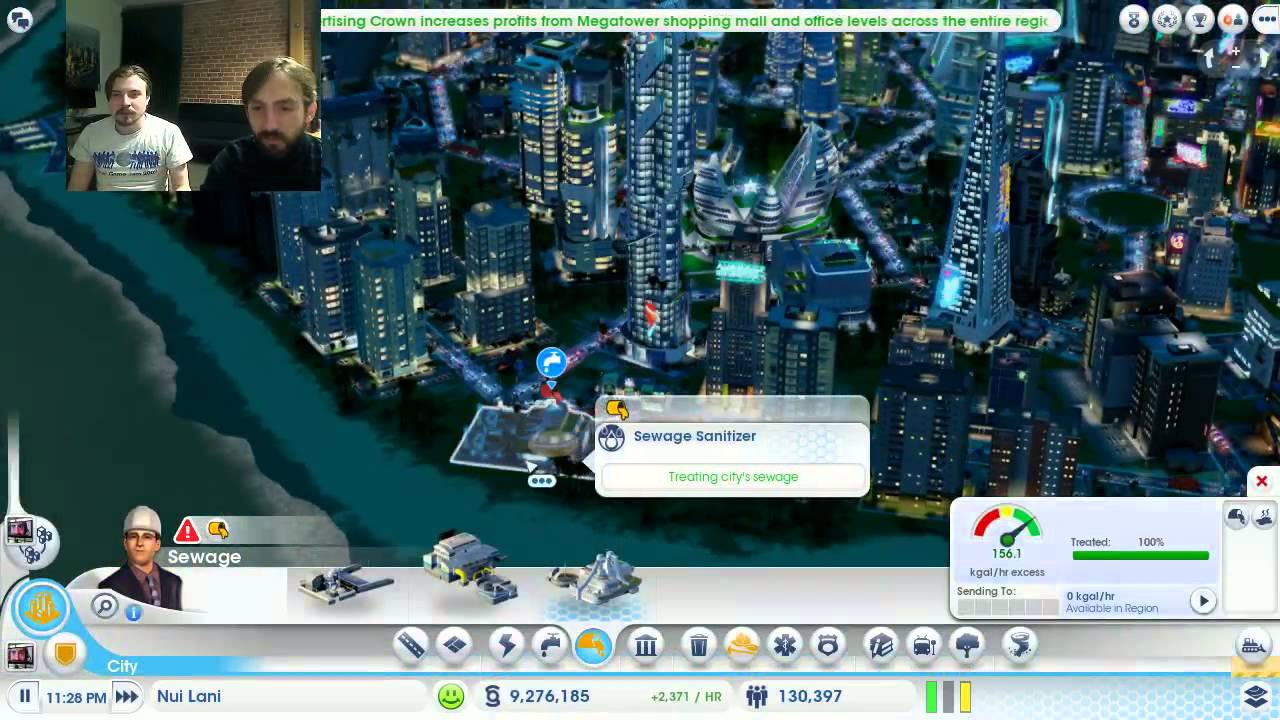Open the Health medical star menu
Screen dimensions: 1280x720
click(x=785, y=645)
